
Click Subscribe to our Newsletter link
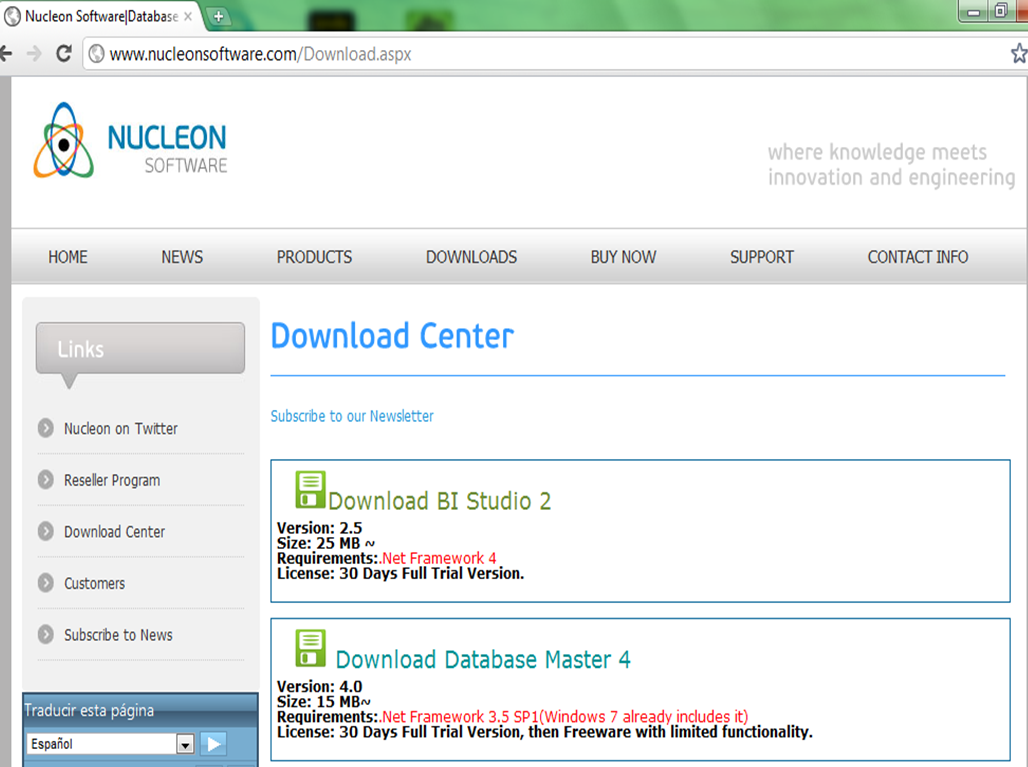tap(352, 416)
